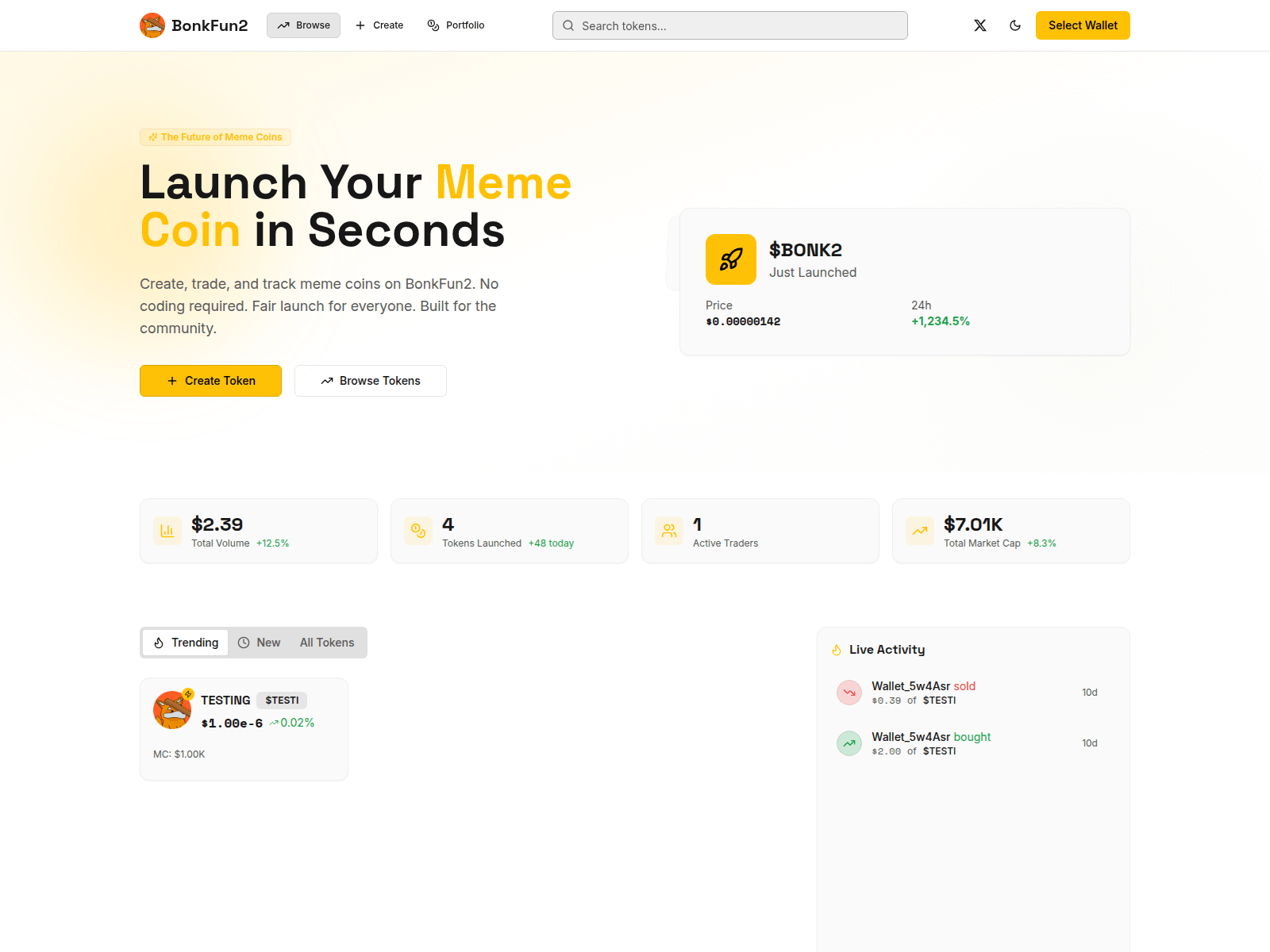Click 'The Future of Meme Coins' badge
This screenshot has width=1270, height=952.
click(215, 137)
